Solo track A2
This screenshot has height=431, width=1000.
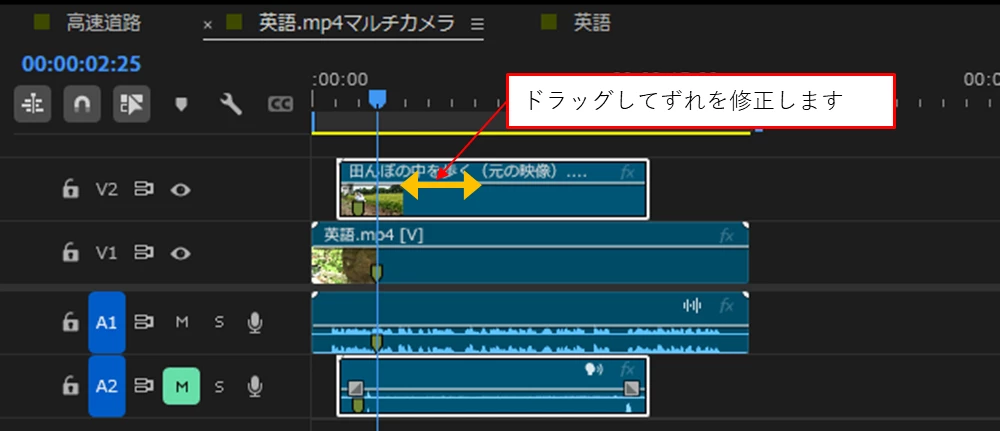pos(219,386)
